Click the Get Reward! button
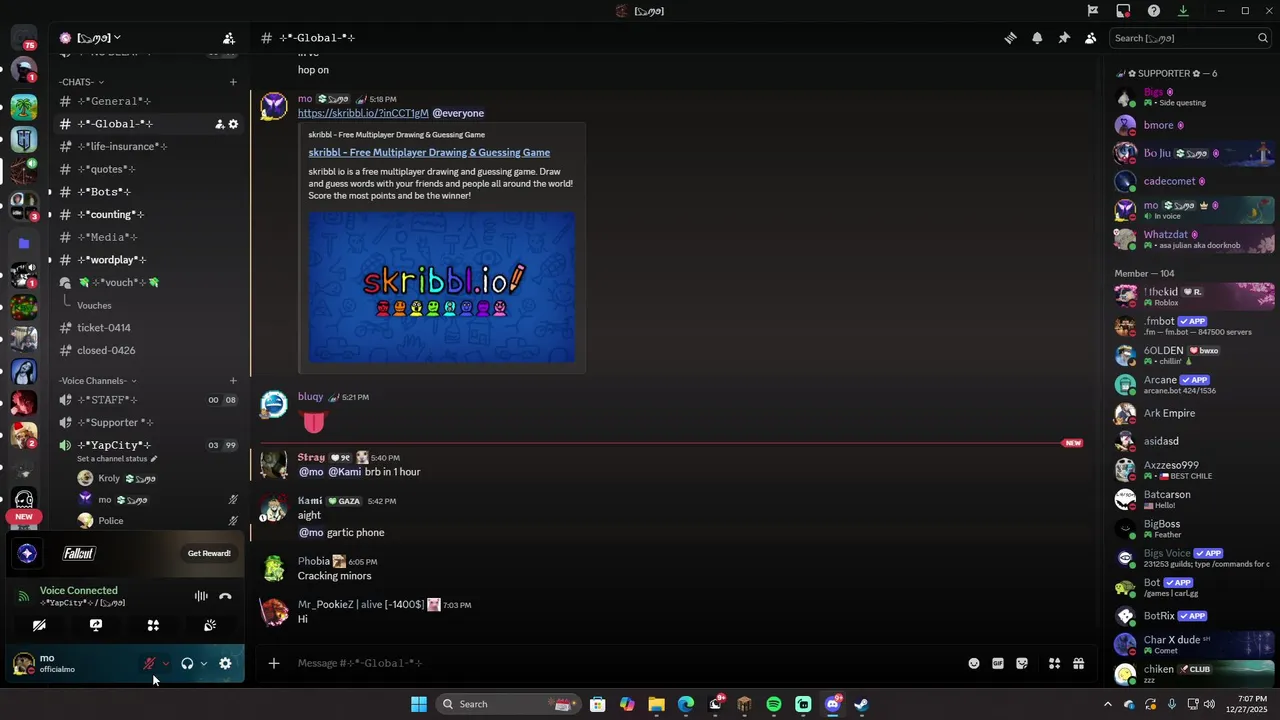The height and width of the screenshot is (720, 1280). pos(209,553)
